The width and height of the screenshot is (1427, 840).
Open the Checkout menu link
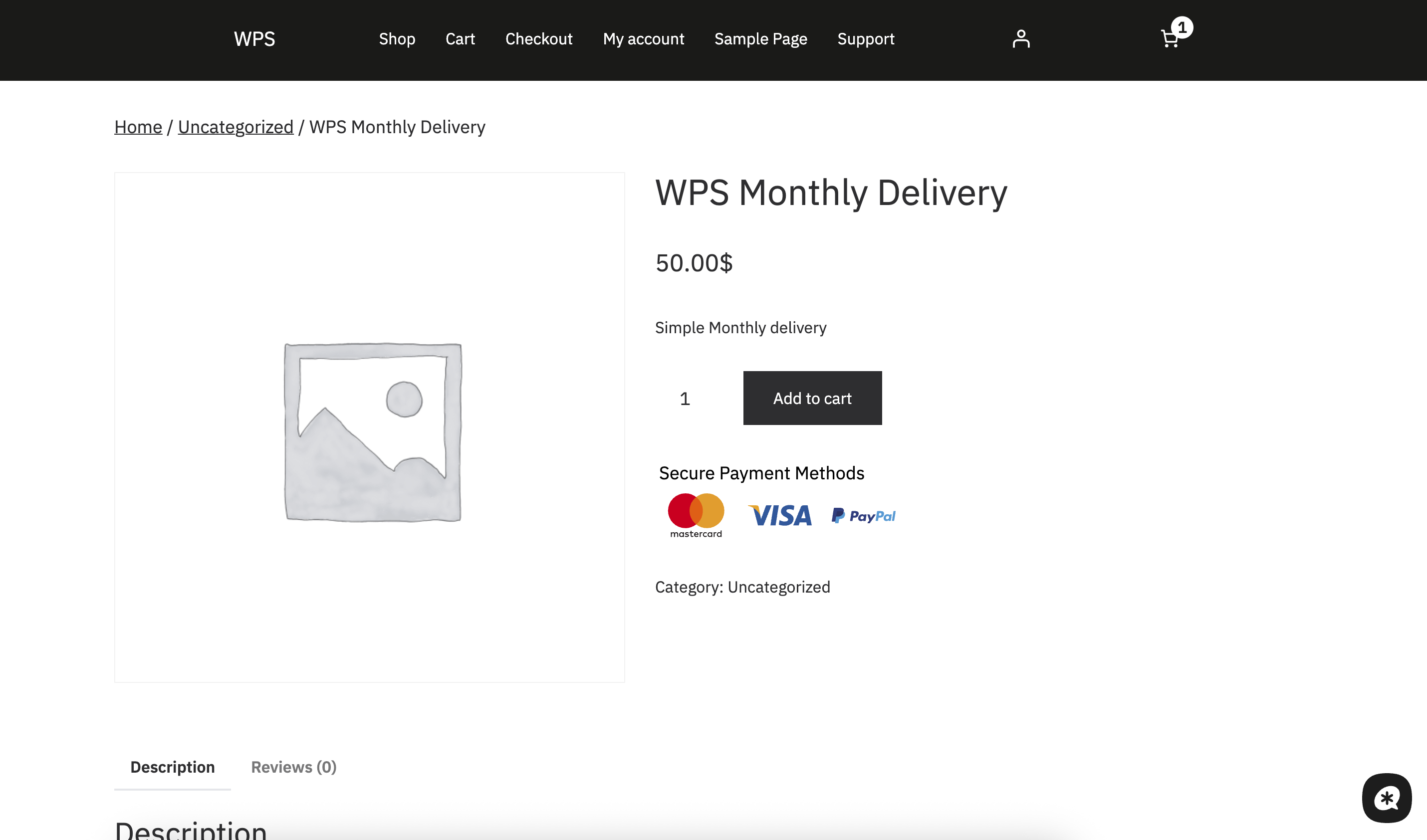pyautogui.click(x=538, y=39)
